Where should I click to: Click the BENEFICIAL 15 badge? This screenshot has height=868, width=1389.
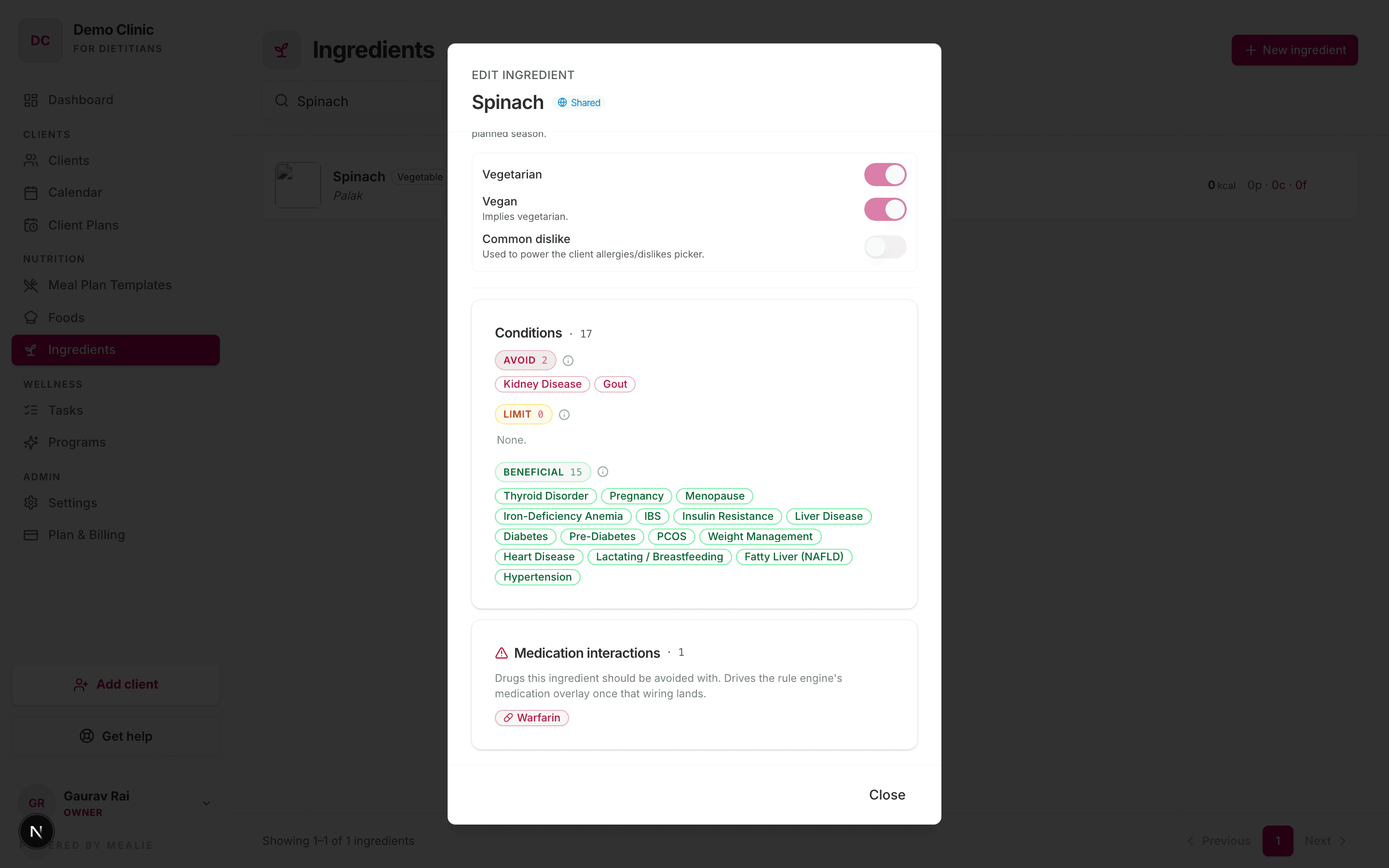point(543,472)
